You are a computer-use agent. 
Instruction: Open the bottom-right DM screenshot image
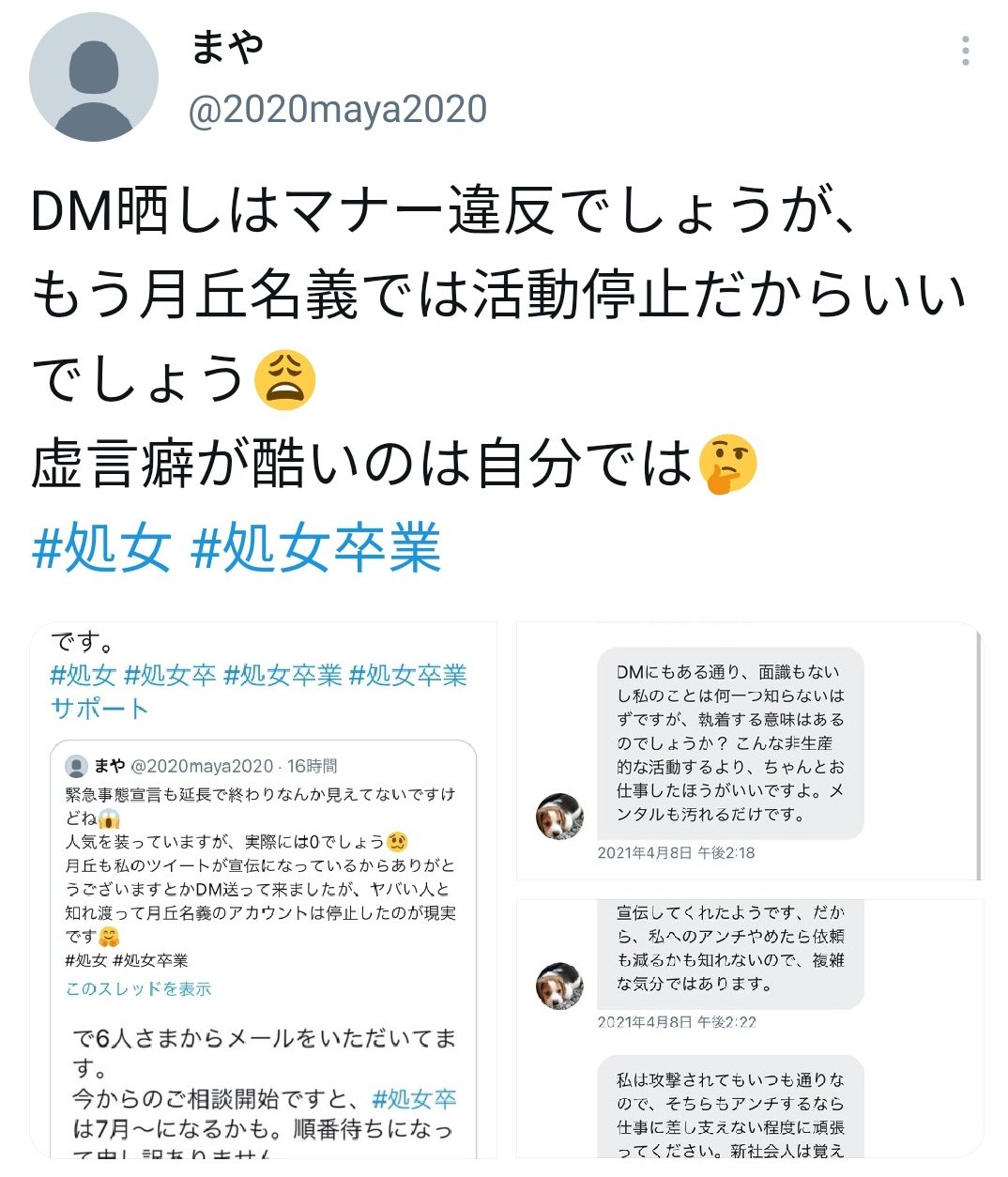point(749,1029)
